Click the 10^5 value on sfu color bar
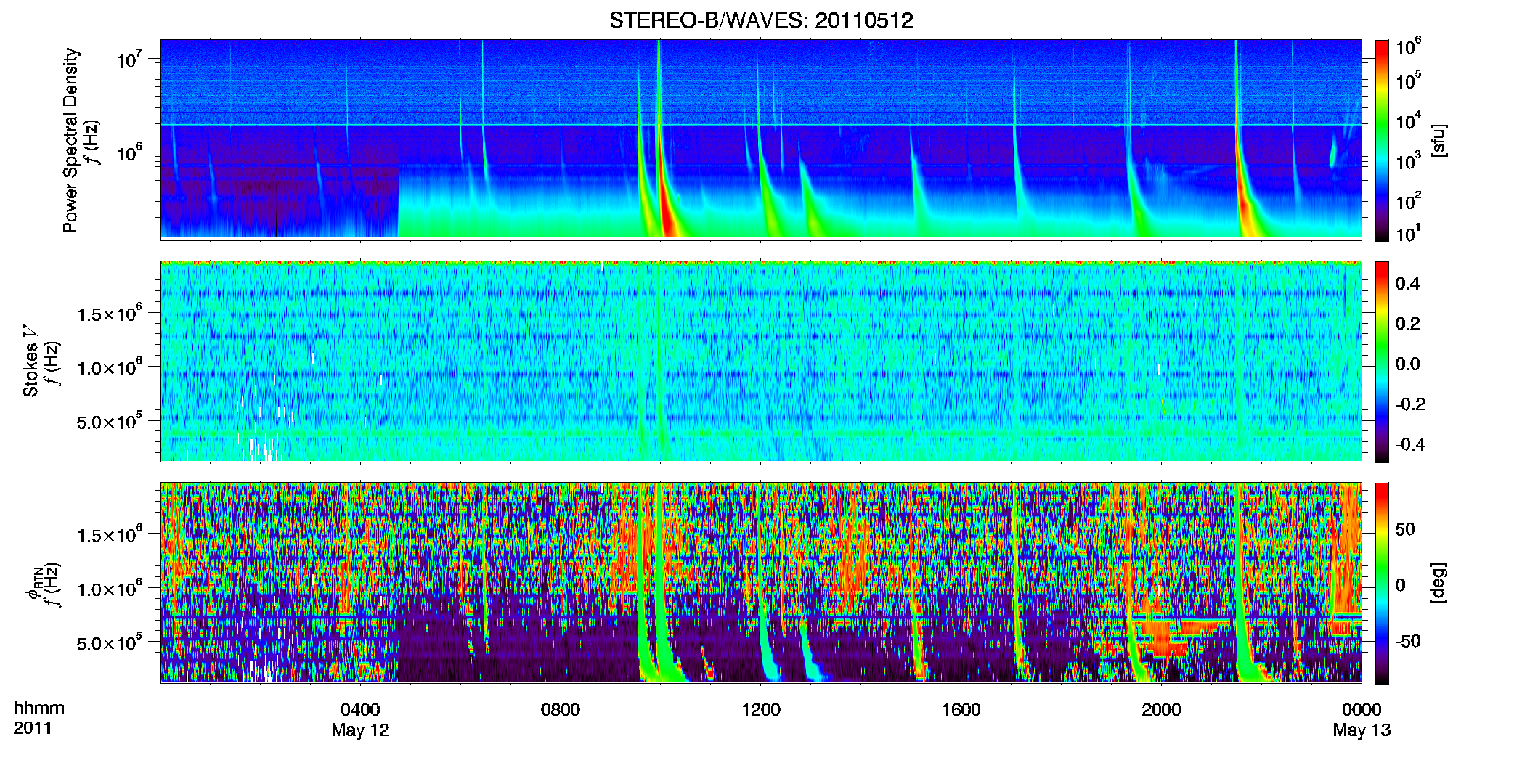 [x=1408, y=81]
